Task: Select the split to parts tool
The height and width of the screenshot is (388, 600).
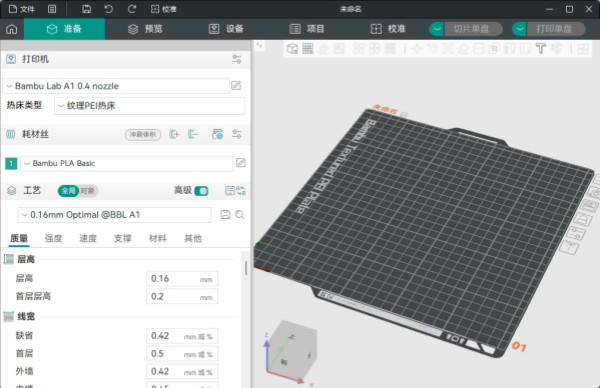Action: click(375, 49)
